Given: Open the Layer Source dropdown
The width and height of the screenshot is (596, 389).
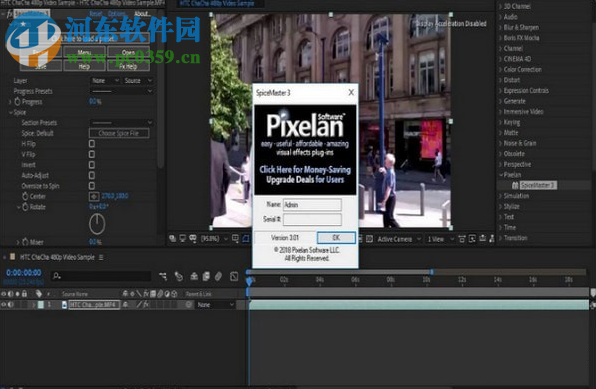Looking at the screenshot, I should (x=138, y=81).
